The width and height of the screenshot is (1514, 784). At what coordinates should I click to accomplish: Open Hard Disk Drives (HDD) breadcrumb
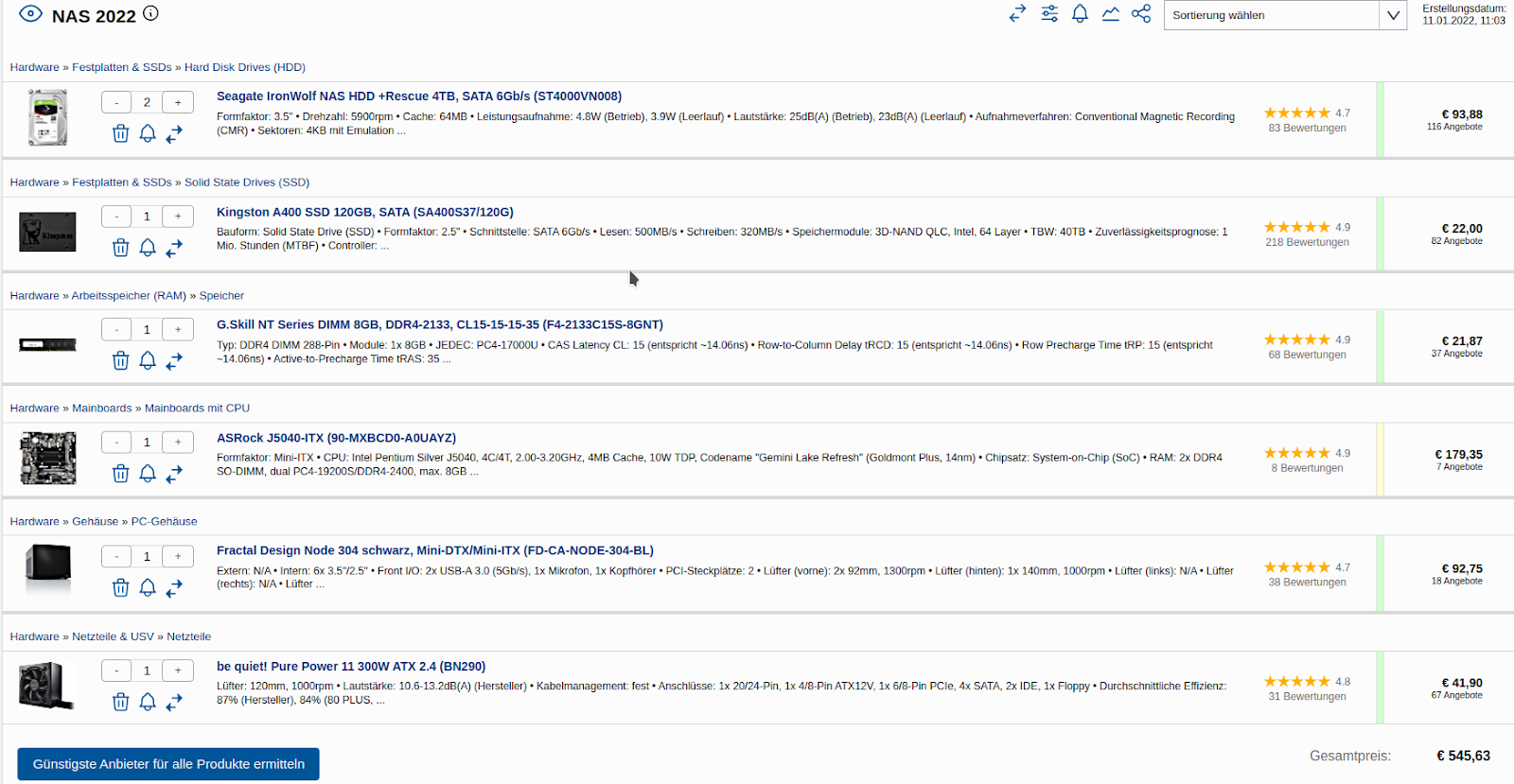coord(245,67)
